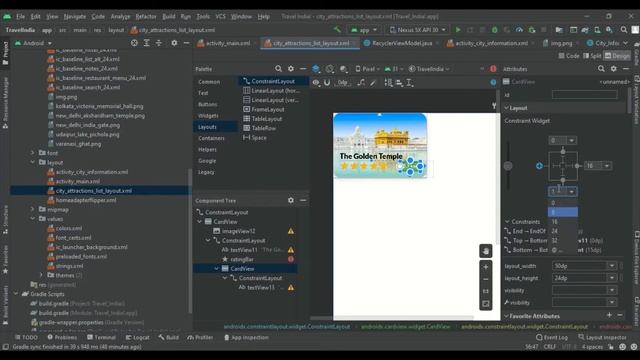
Task: Click the zoom to fit screen icon
Action: point(485,304)
